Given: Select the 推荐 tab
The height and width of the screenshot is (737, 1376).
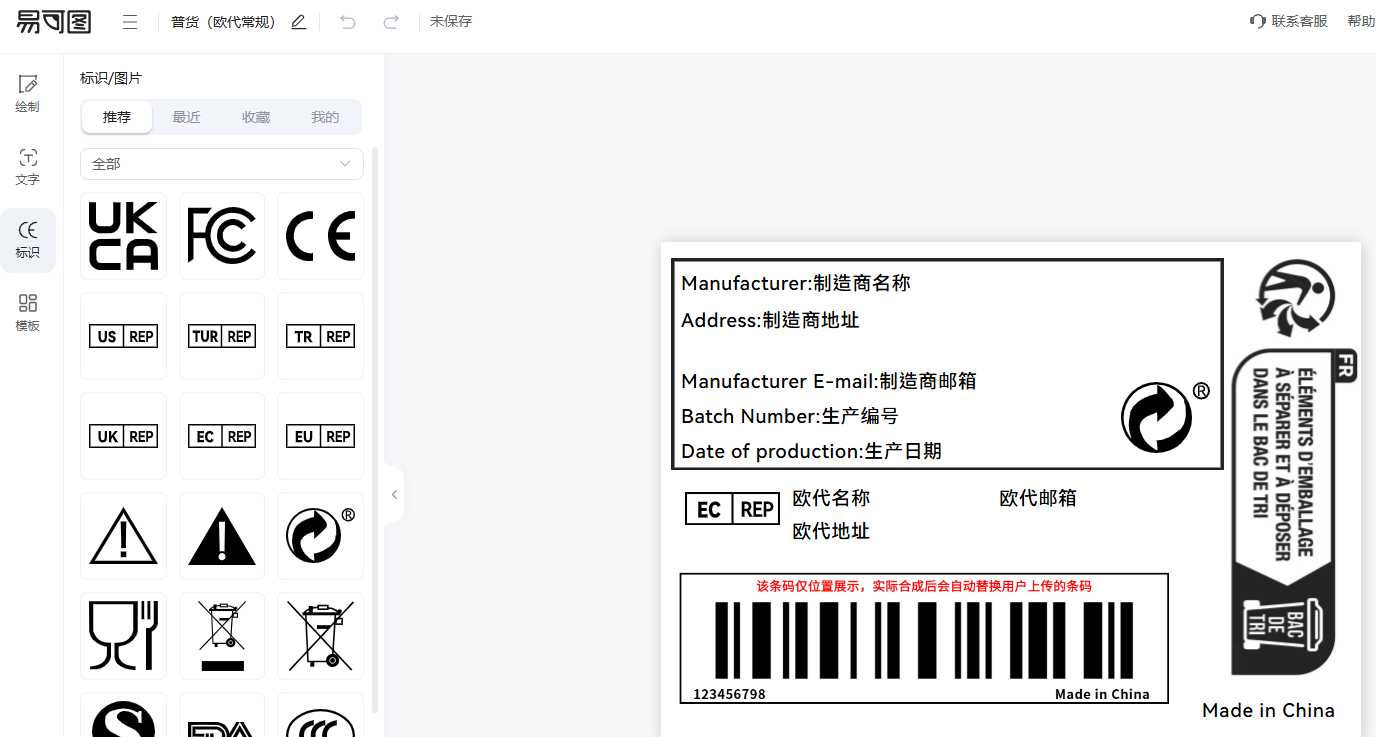Looking at the screenshot, I should point(117,117).
